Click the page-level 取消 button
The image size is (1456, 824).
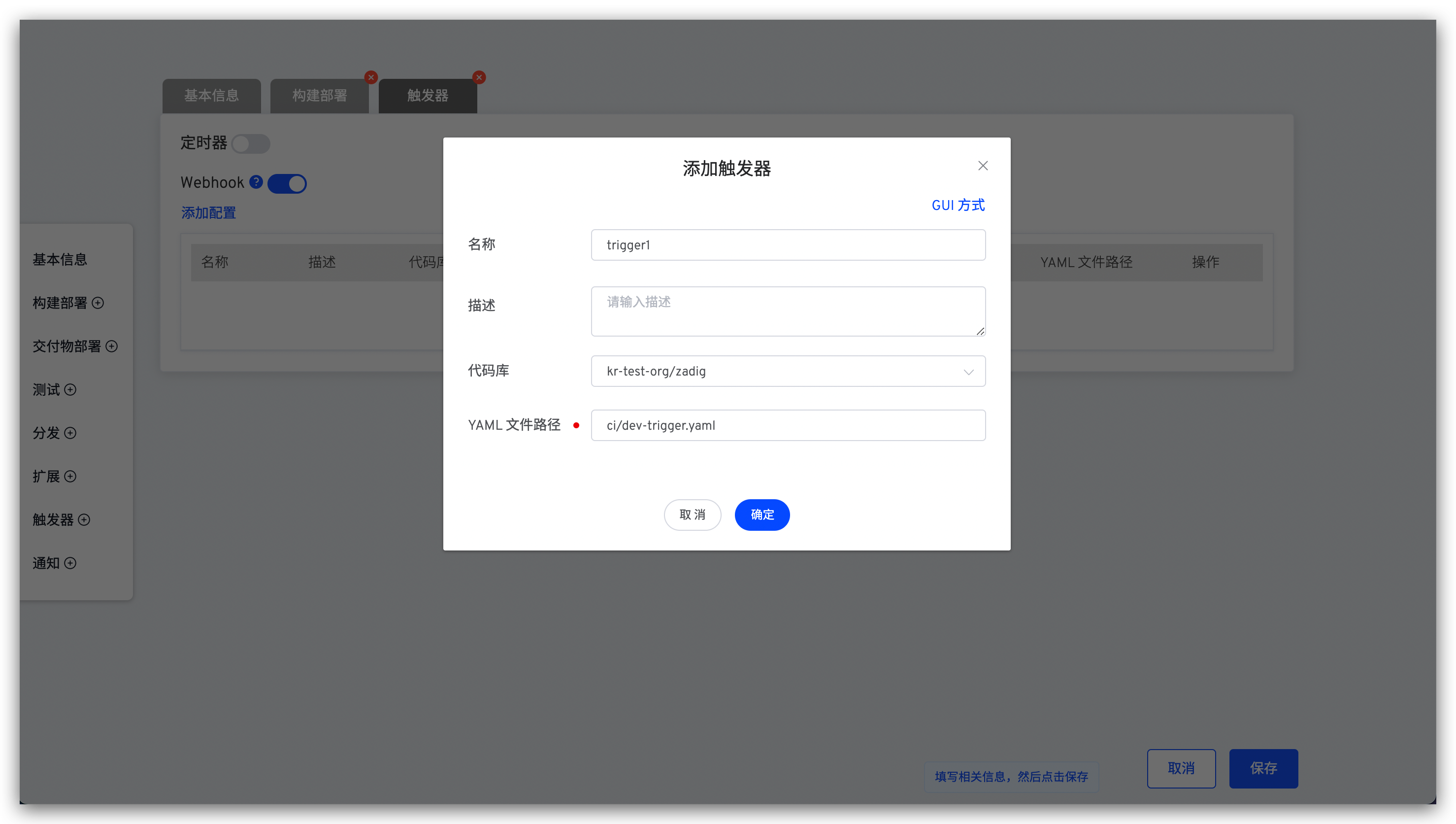coord(1181,768)
